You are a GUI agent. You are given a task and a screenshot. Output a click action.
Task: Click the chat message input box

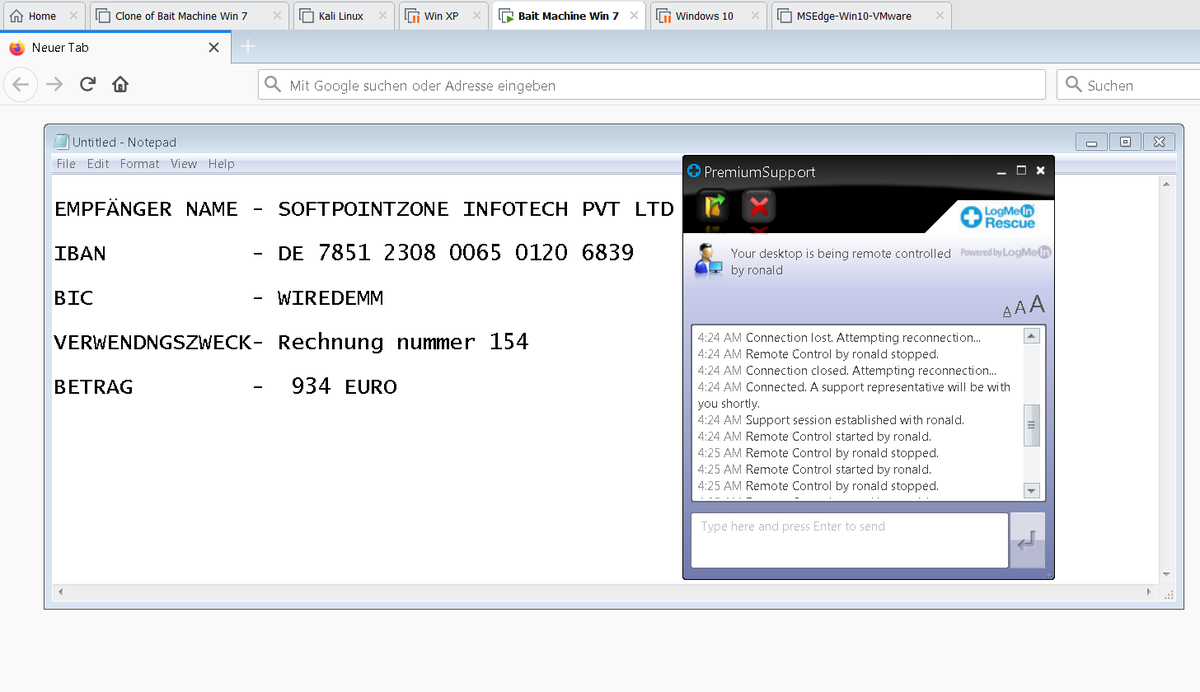click(850, 540)
